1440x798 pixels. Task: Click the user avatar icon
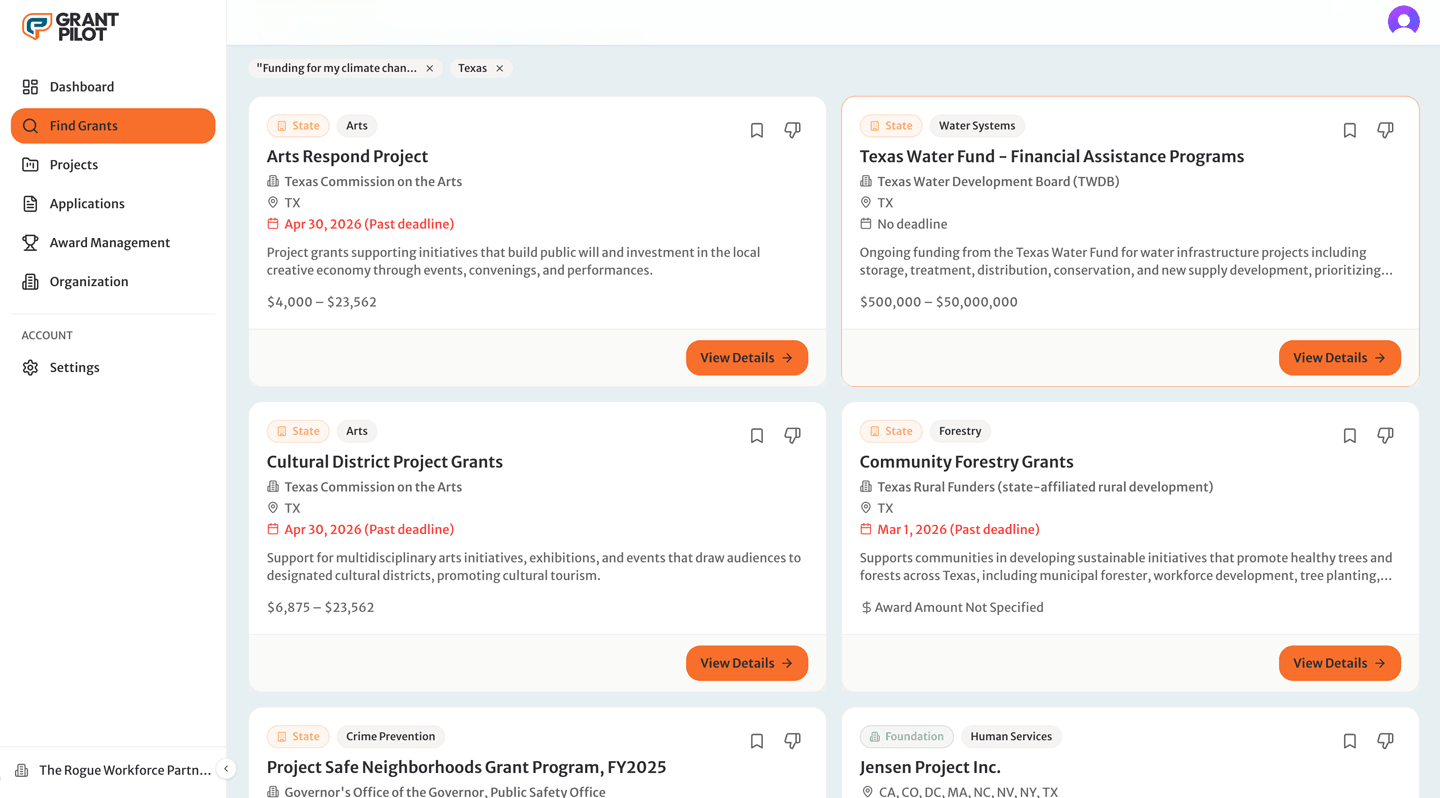[1403, 21]
